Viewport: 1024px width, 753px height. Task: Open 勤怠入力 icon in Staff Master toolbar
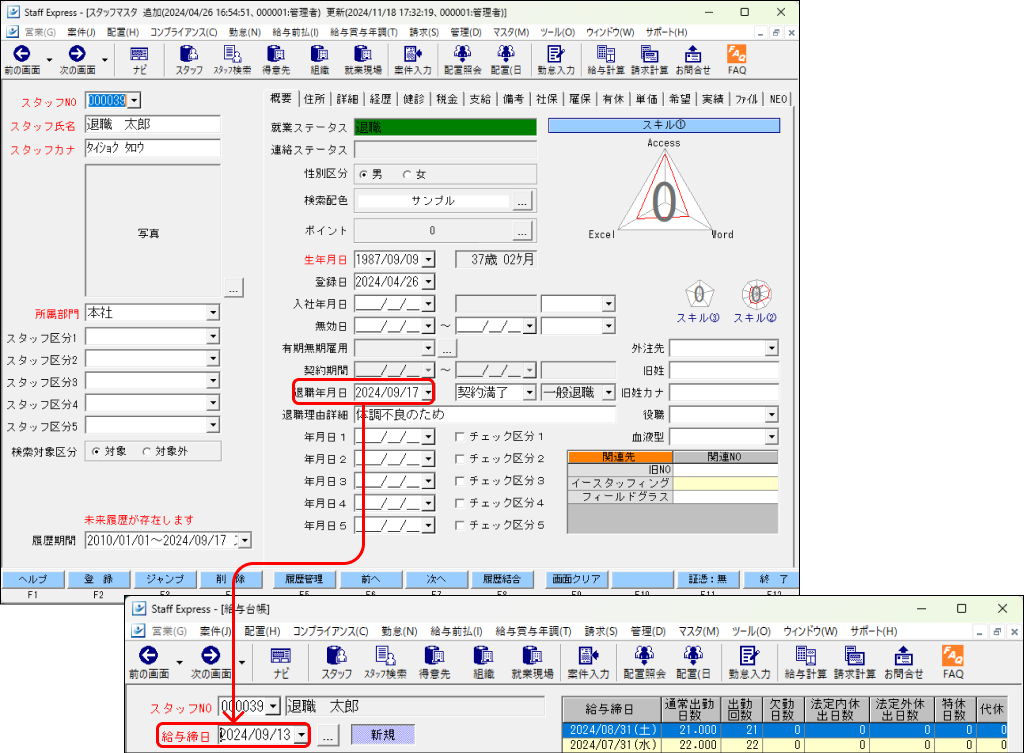click(x=556, y=59)
